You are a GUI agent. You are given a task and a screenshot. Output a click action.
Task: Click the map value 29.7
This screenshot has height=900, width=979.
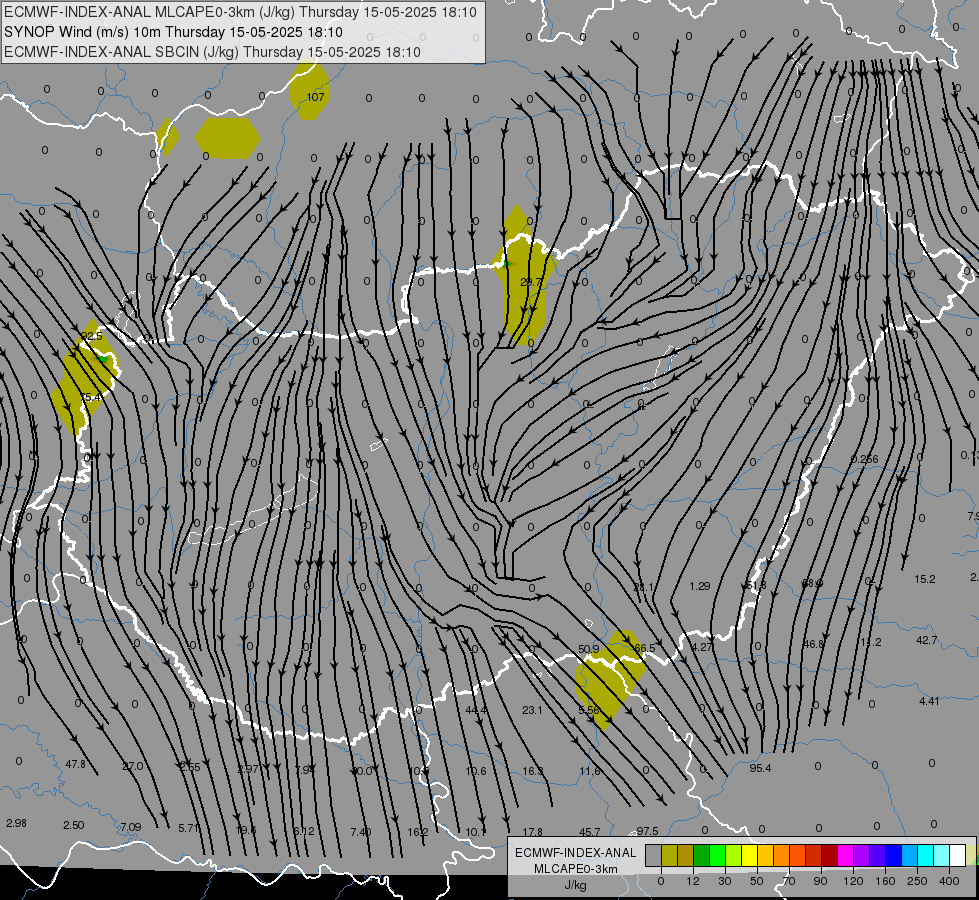(x=531, y=282)
